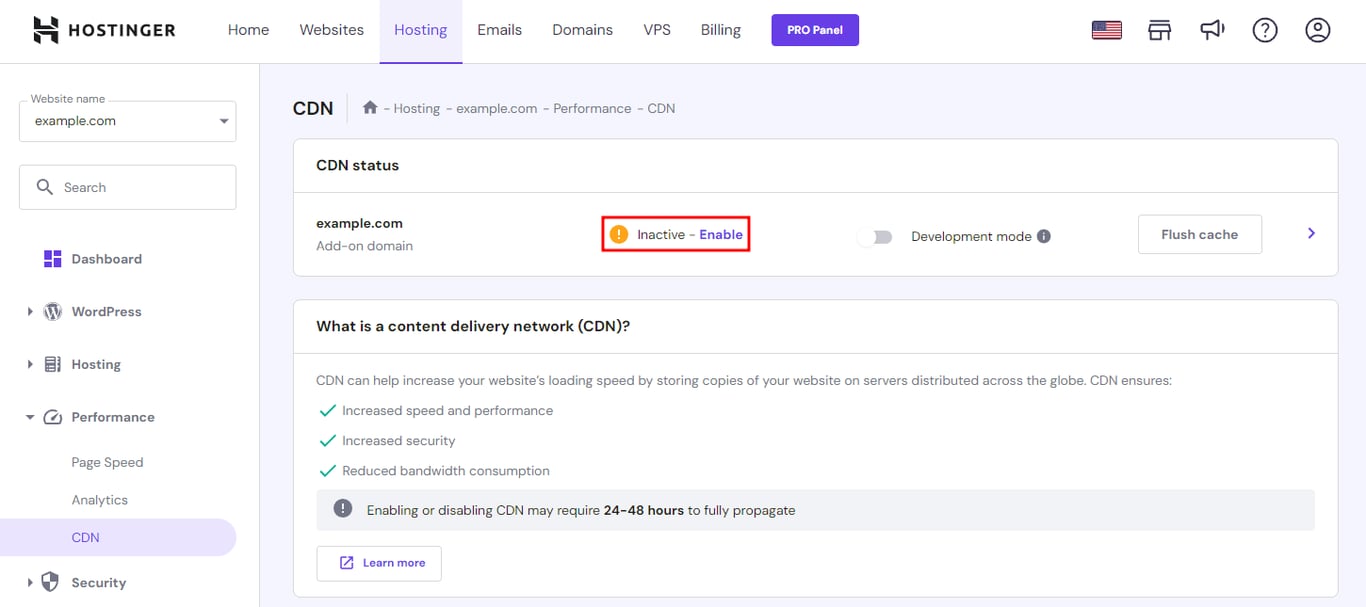Screen dimensions: 1366x607
Task: Open the Website name dropdown
Action: (127, 120)
